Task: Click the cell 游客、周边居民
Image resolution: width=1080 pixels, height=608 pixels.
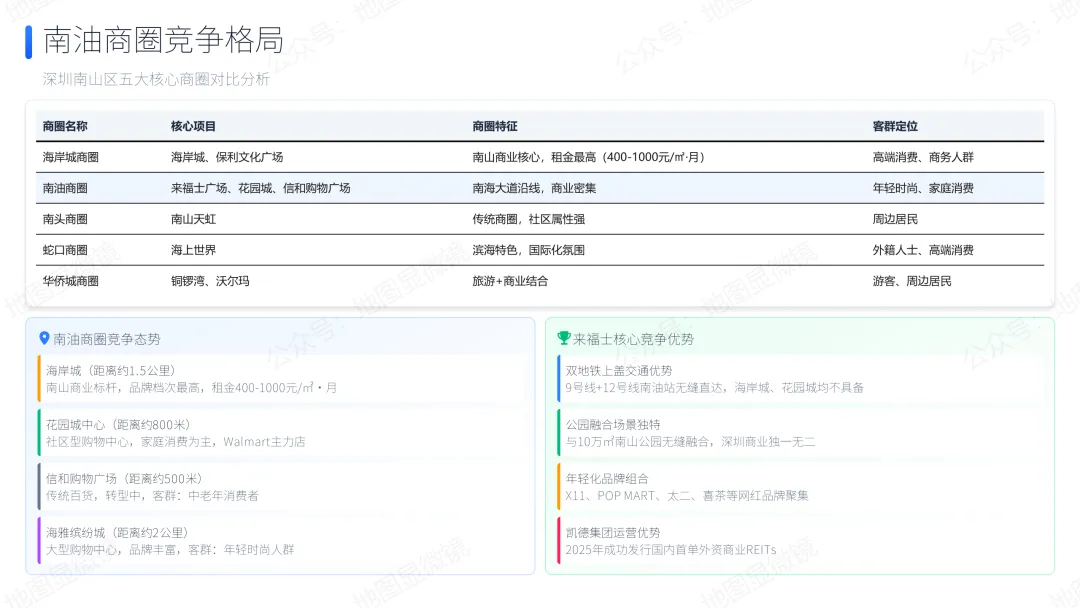Action: [912, 281]
